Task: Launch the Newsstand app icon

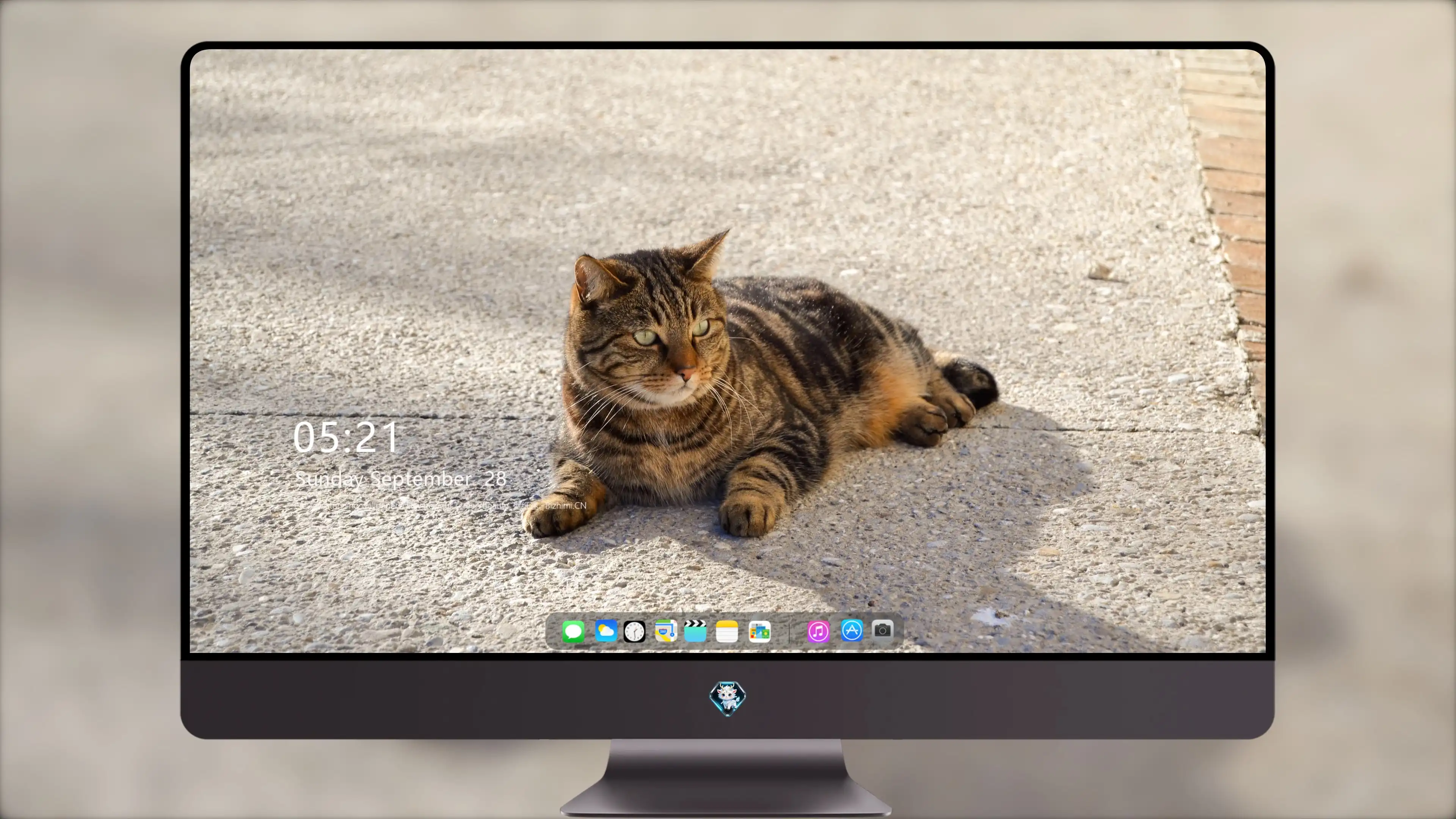Action: click(759, 631)
